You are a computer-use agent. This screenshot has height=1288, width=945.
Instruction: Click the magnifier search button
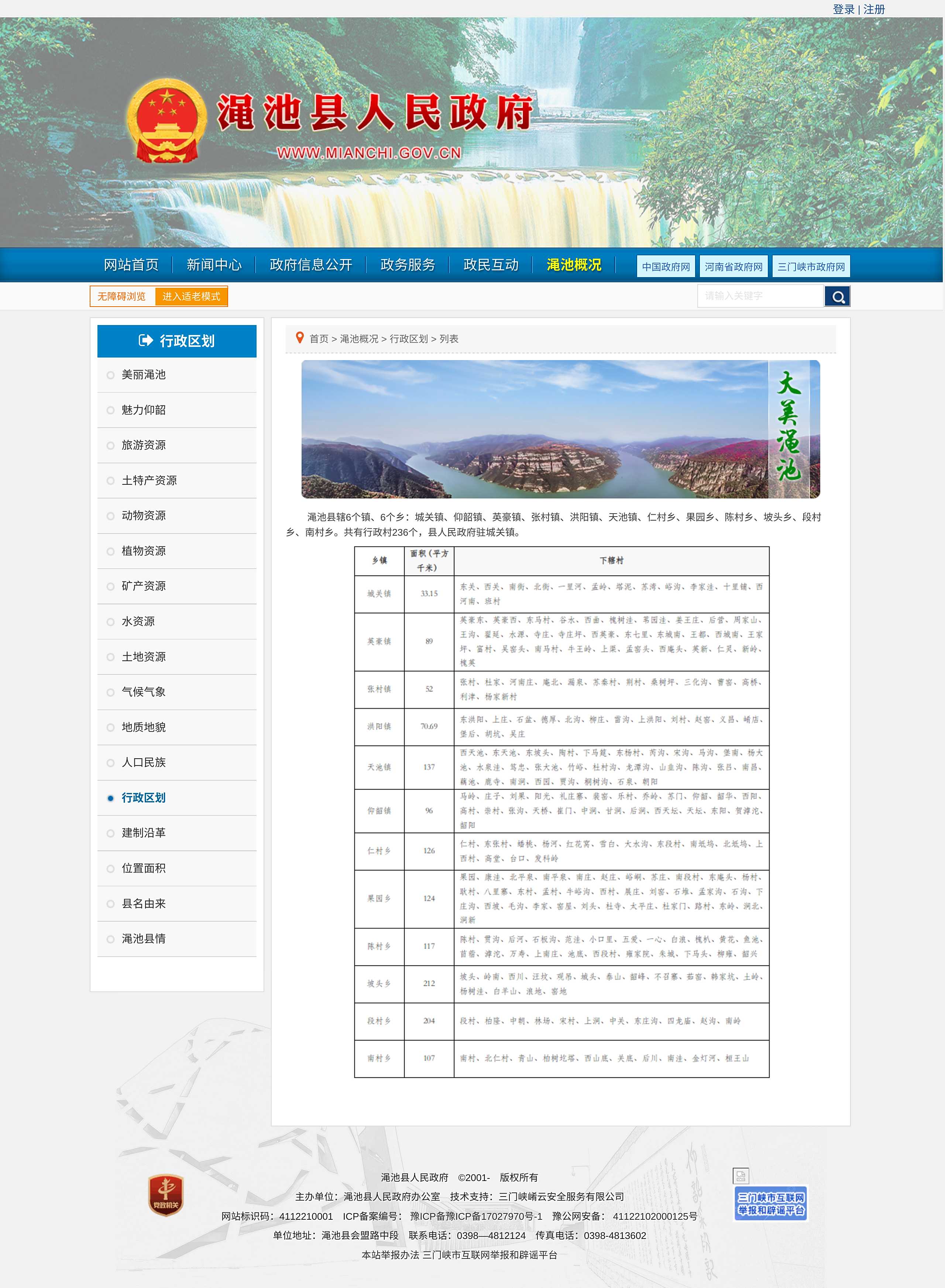click(x=837, y=296)
